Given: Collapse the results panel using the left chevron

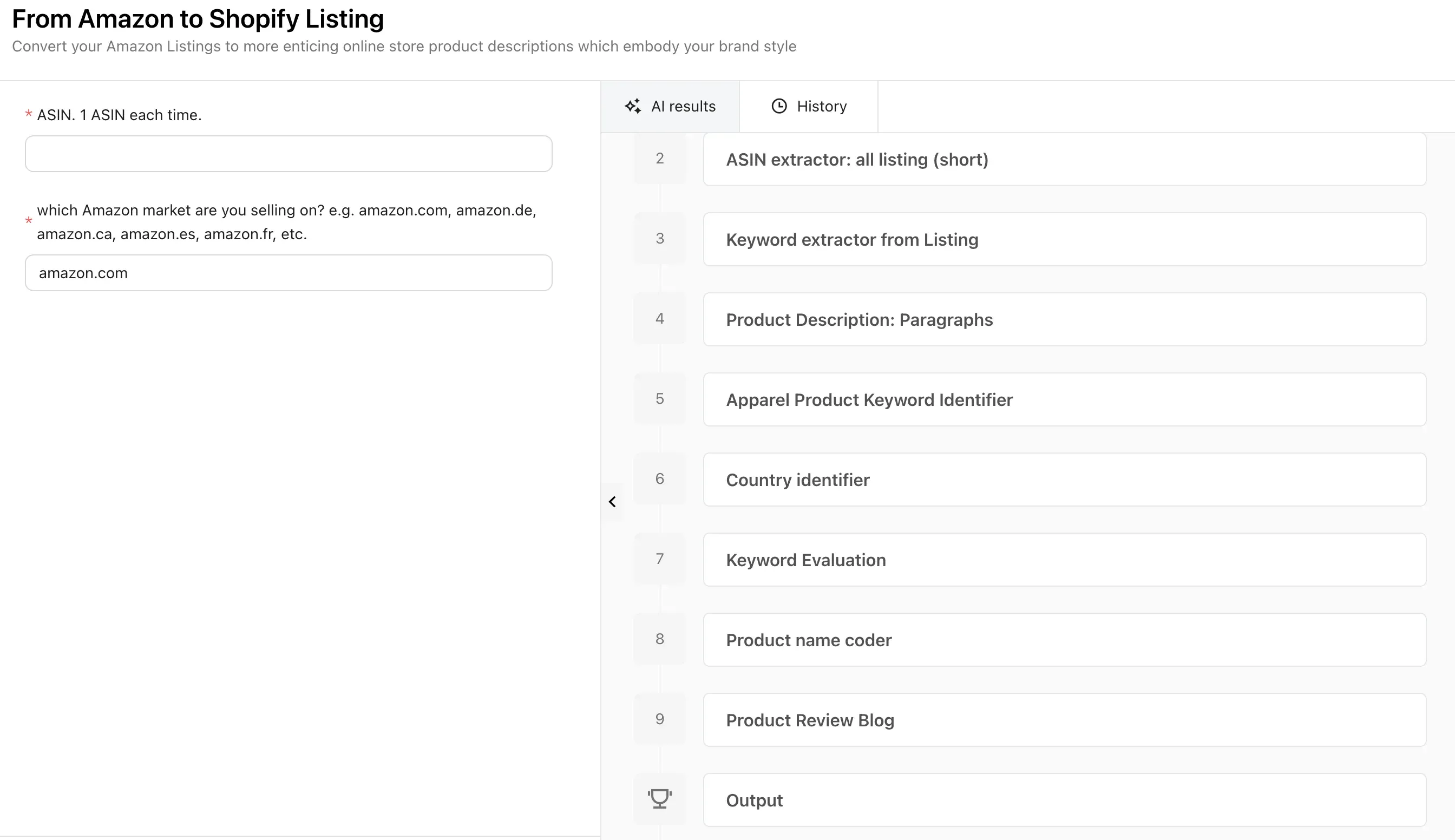Looking at the screenshot, I should pyautogui.click(x=613, y=501).
